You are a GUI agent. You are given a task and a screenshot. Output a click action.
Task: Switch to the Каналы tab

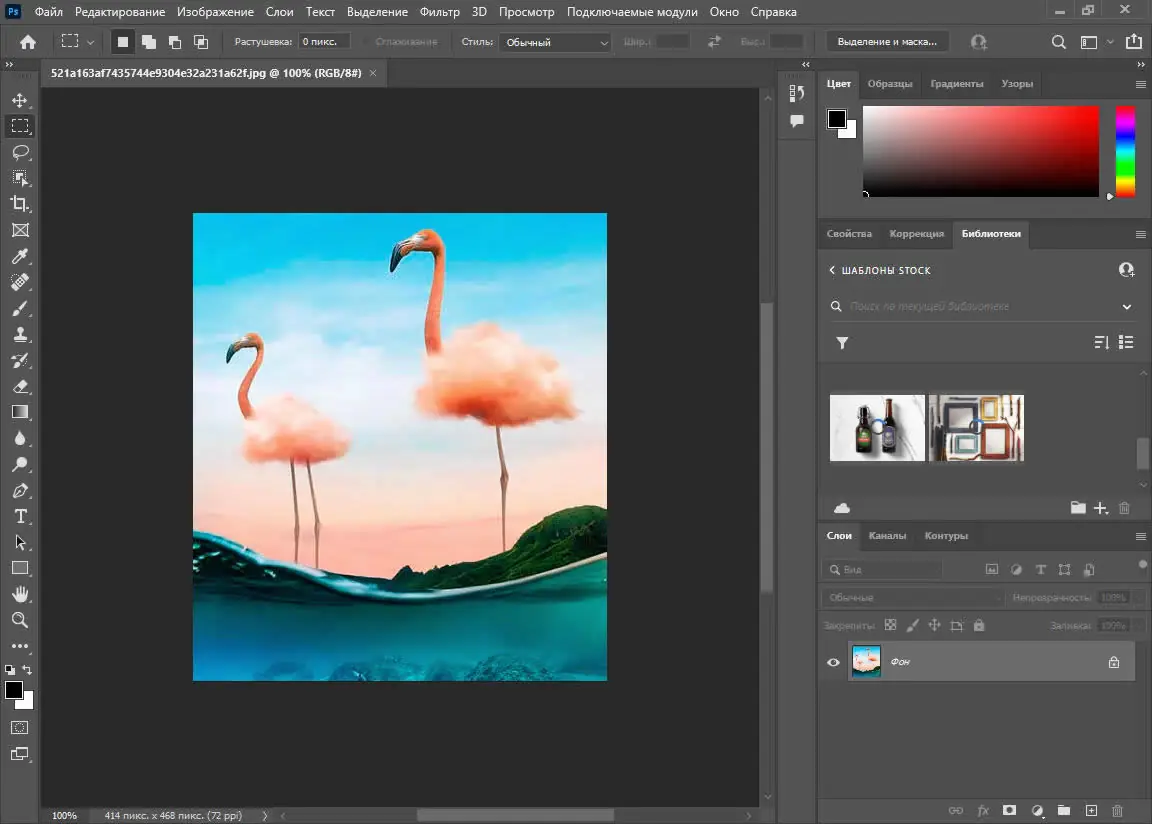tap(888, 536)
